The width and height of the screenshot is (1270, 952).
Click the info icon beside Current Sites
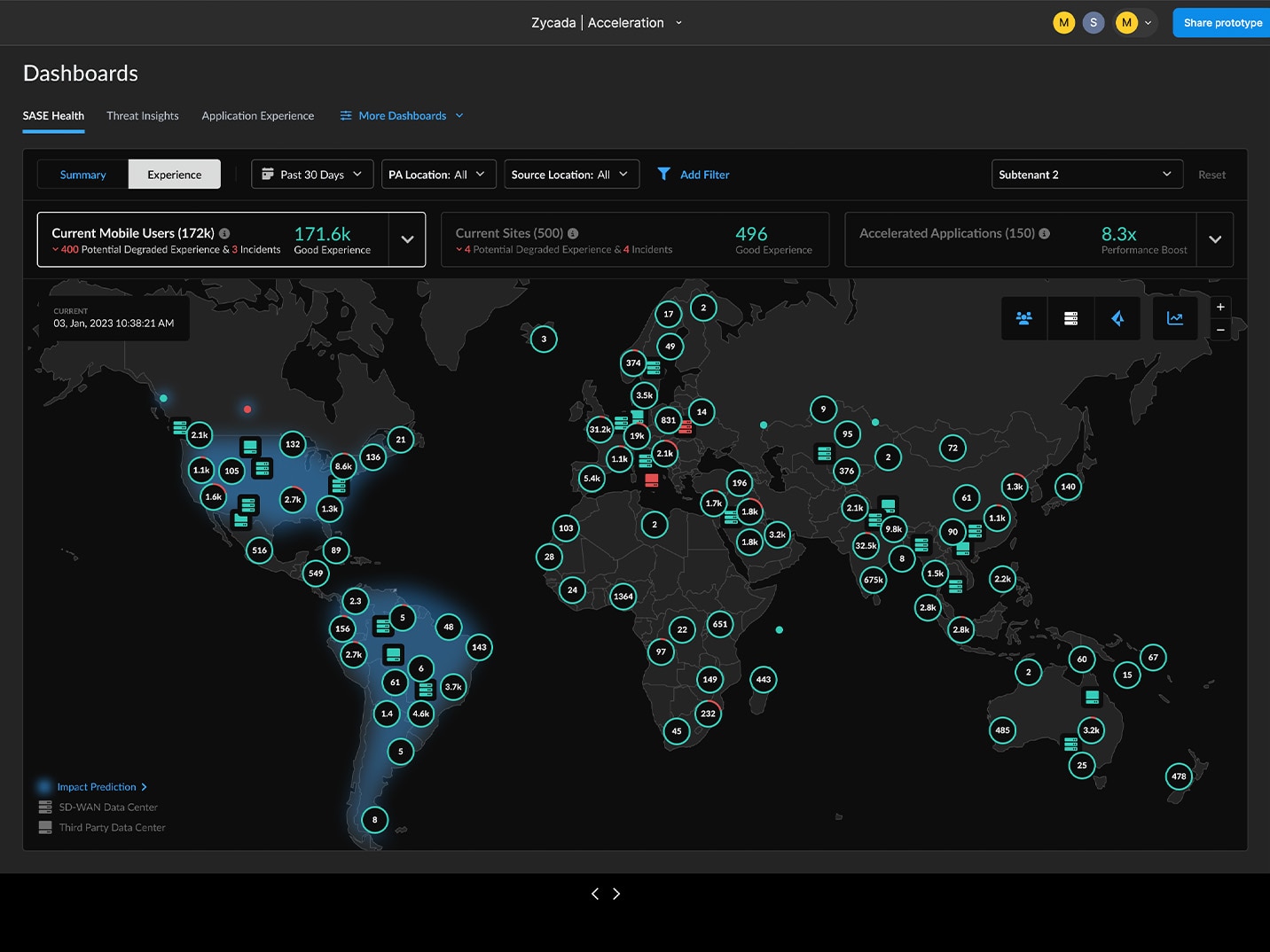[x=573, y=233]
